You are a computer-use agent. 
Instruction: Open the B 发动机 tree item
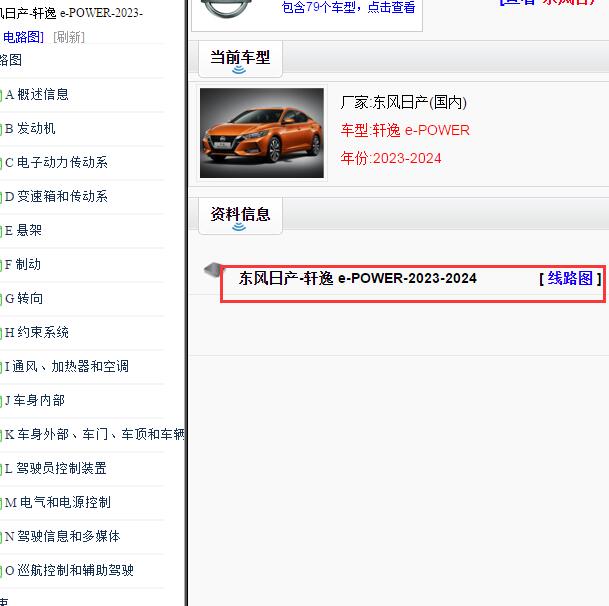tap(30, 128)
